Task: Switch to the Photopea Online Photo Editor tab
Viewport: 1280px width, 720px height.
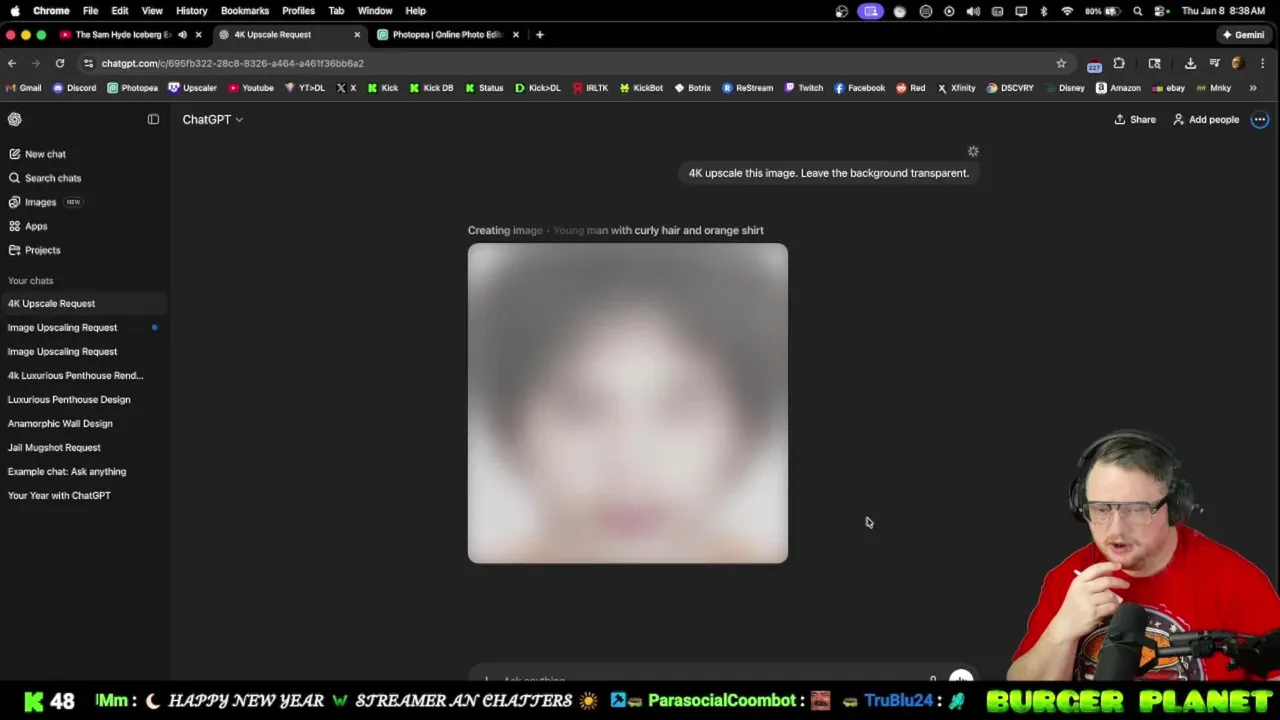Action: (x=440, y=34)
